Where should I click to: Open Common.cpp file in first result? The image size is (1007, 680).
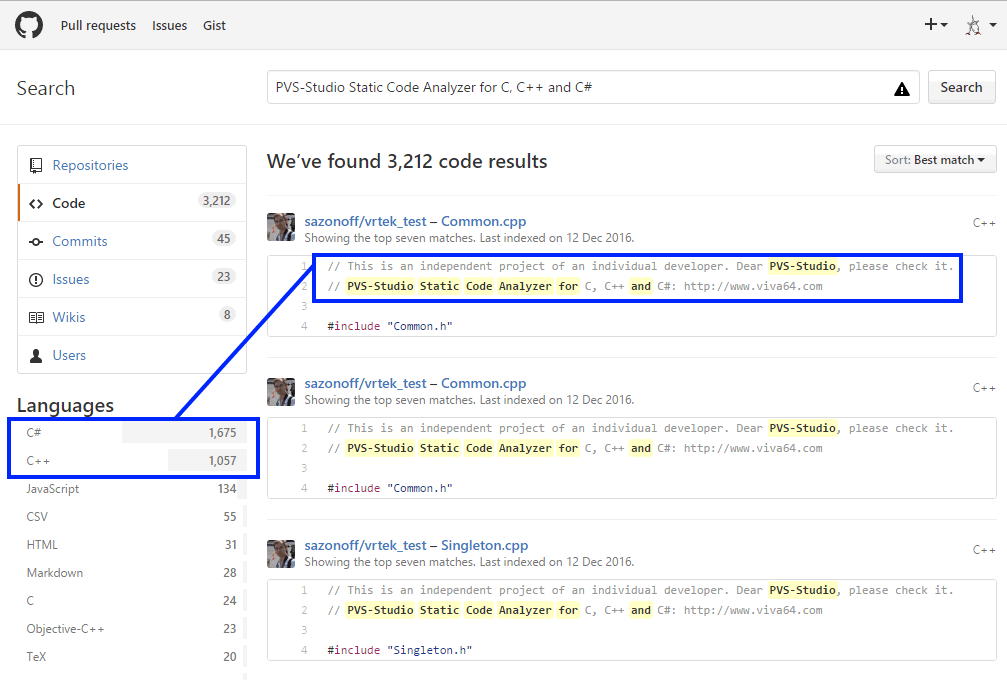click(484, 222)
